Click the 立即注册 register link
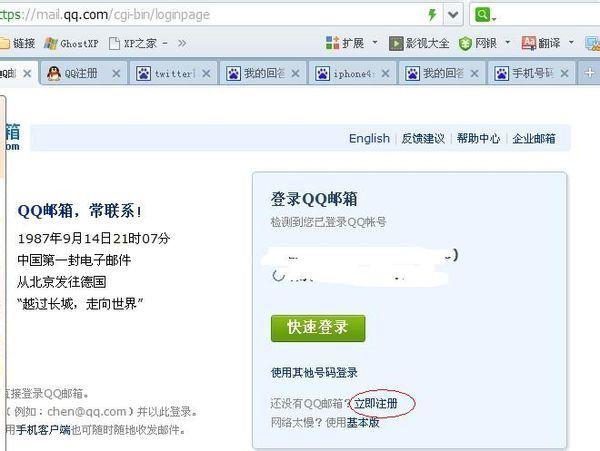This screenshot has width=600, height=451. tap(376, 403)
